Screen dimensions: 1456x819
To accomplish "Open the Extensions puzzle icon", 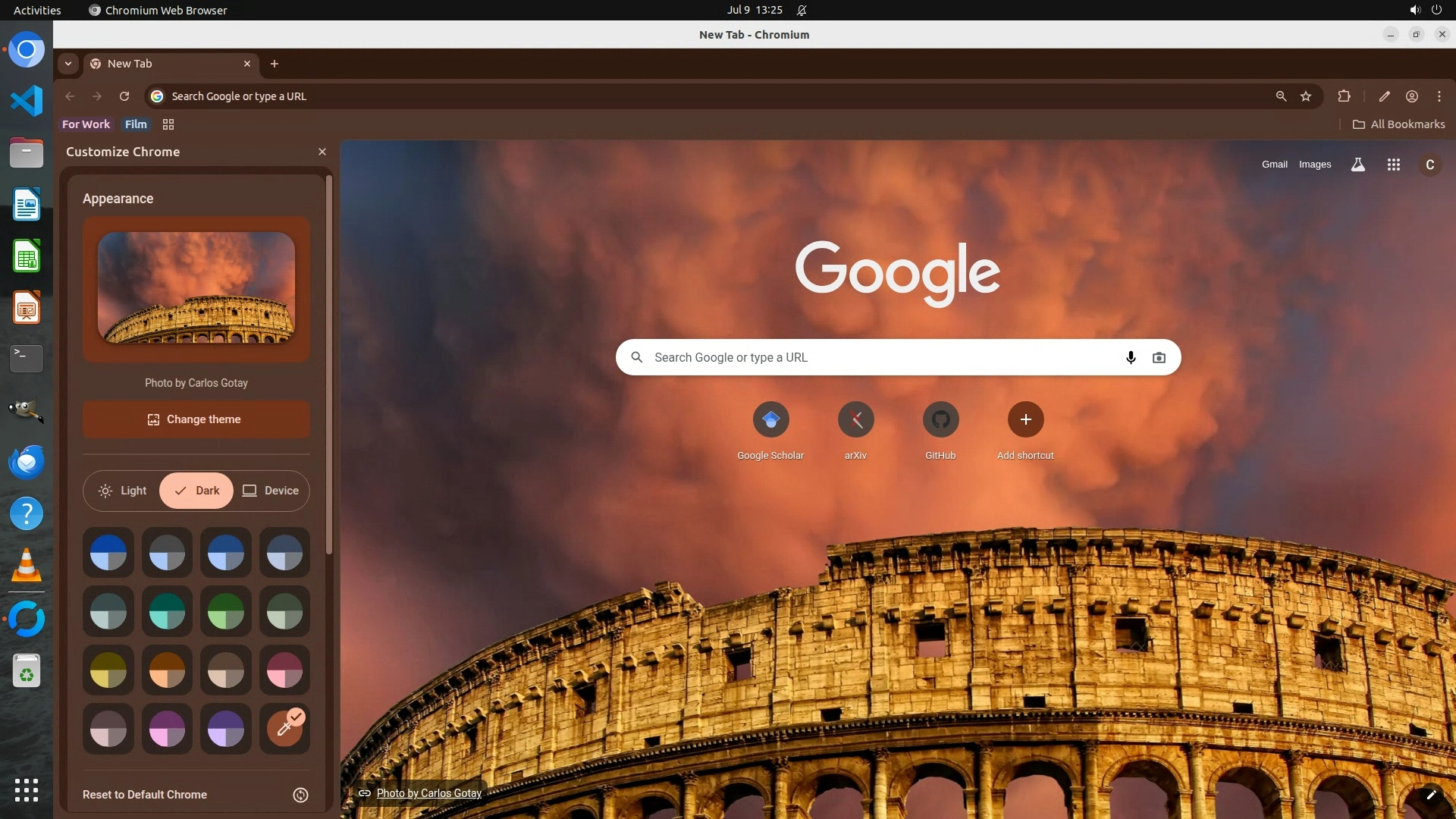I will (1344, 96).
